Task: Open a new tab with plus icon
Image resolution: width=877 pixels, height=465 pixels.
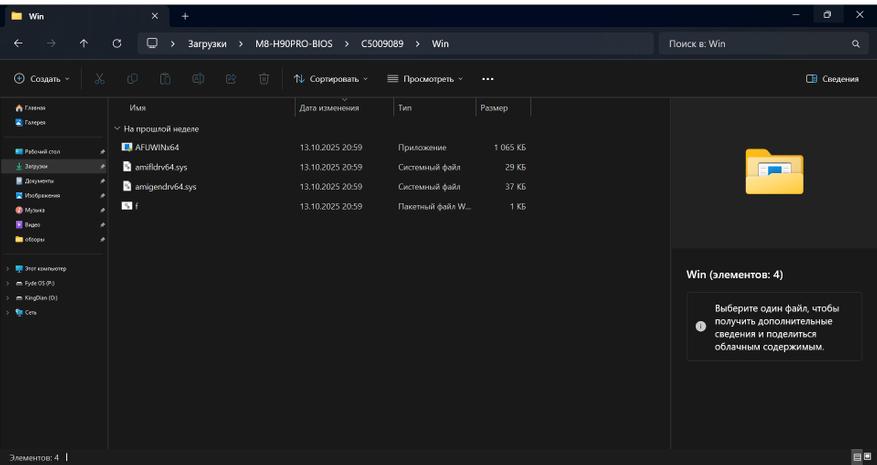Action: 185,15
